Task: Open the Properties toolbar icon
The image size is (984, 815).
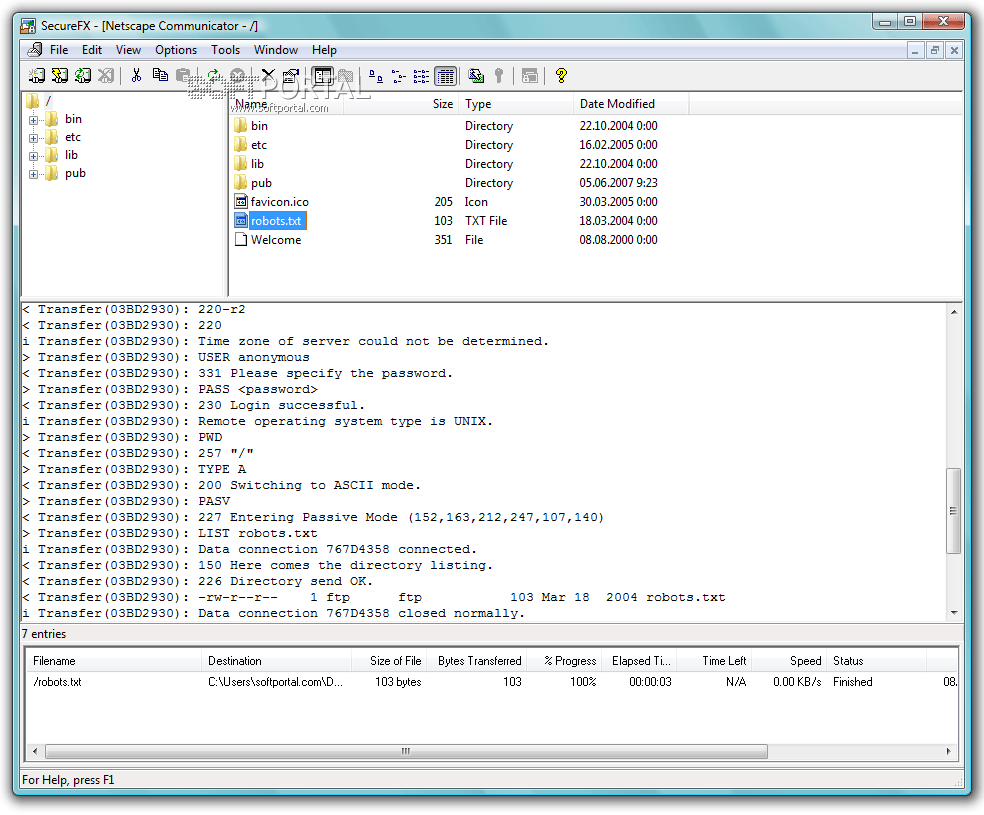Action: click(x=291, y=76)
